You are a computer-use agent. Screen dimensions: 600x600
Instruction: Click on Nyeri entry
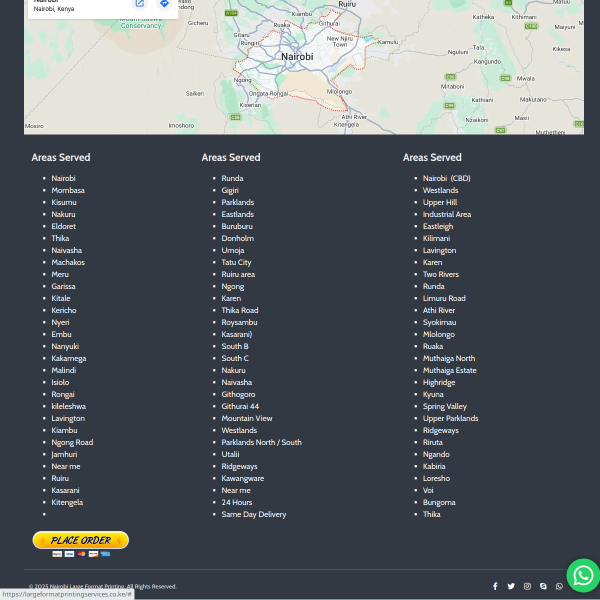(x=60, y=322)
